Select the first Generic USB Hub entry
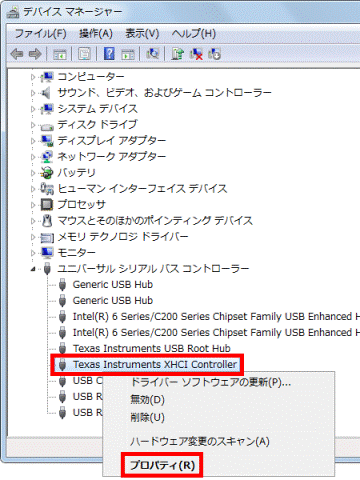360x480 pixels. pyautogui.click(x=113, y=285)
